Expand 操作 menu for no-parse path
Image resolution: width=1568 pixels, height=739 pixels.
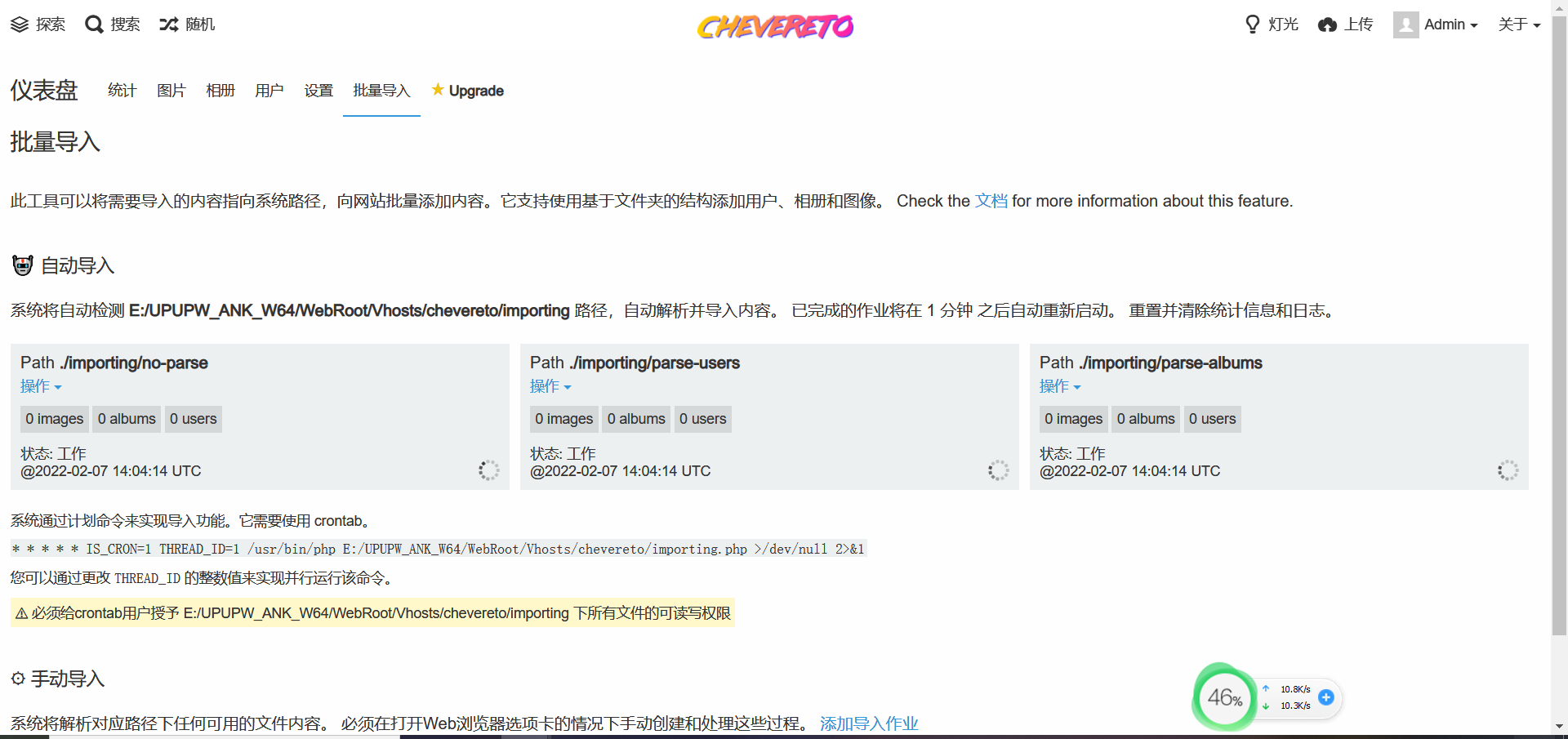pyautogui.click(x=41, y=386)
